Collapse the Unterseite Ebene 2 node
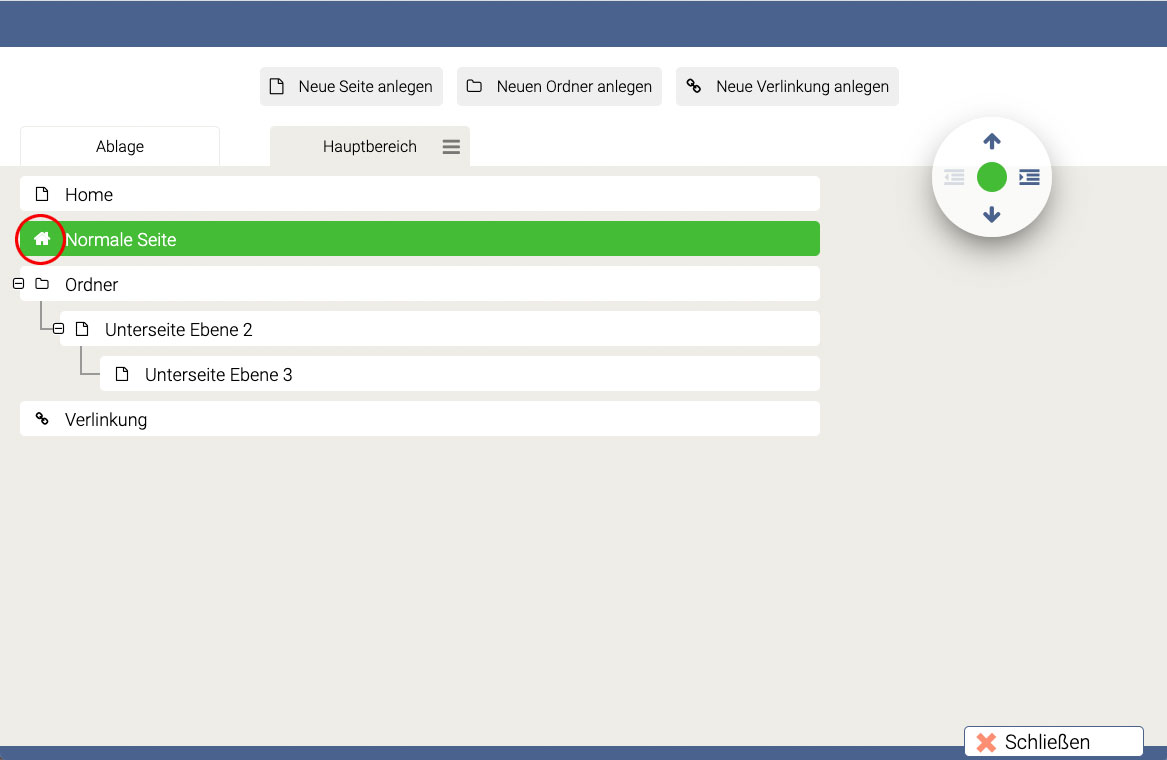The width and height of the screenshot is (1167, 760). [x=58, y=328]
